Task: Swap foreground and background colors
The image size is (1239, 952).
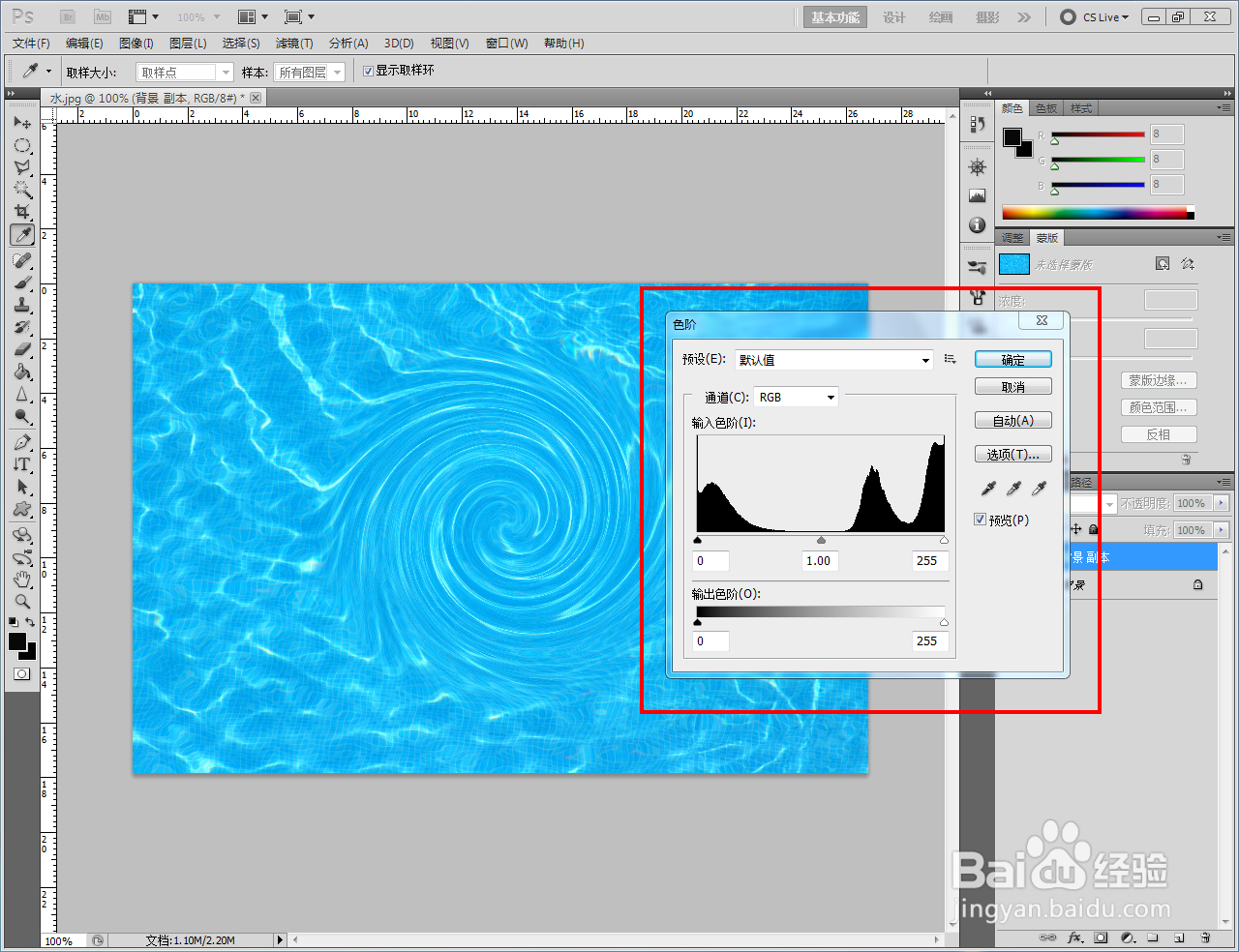Action: (31, 621)
